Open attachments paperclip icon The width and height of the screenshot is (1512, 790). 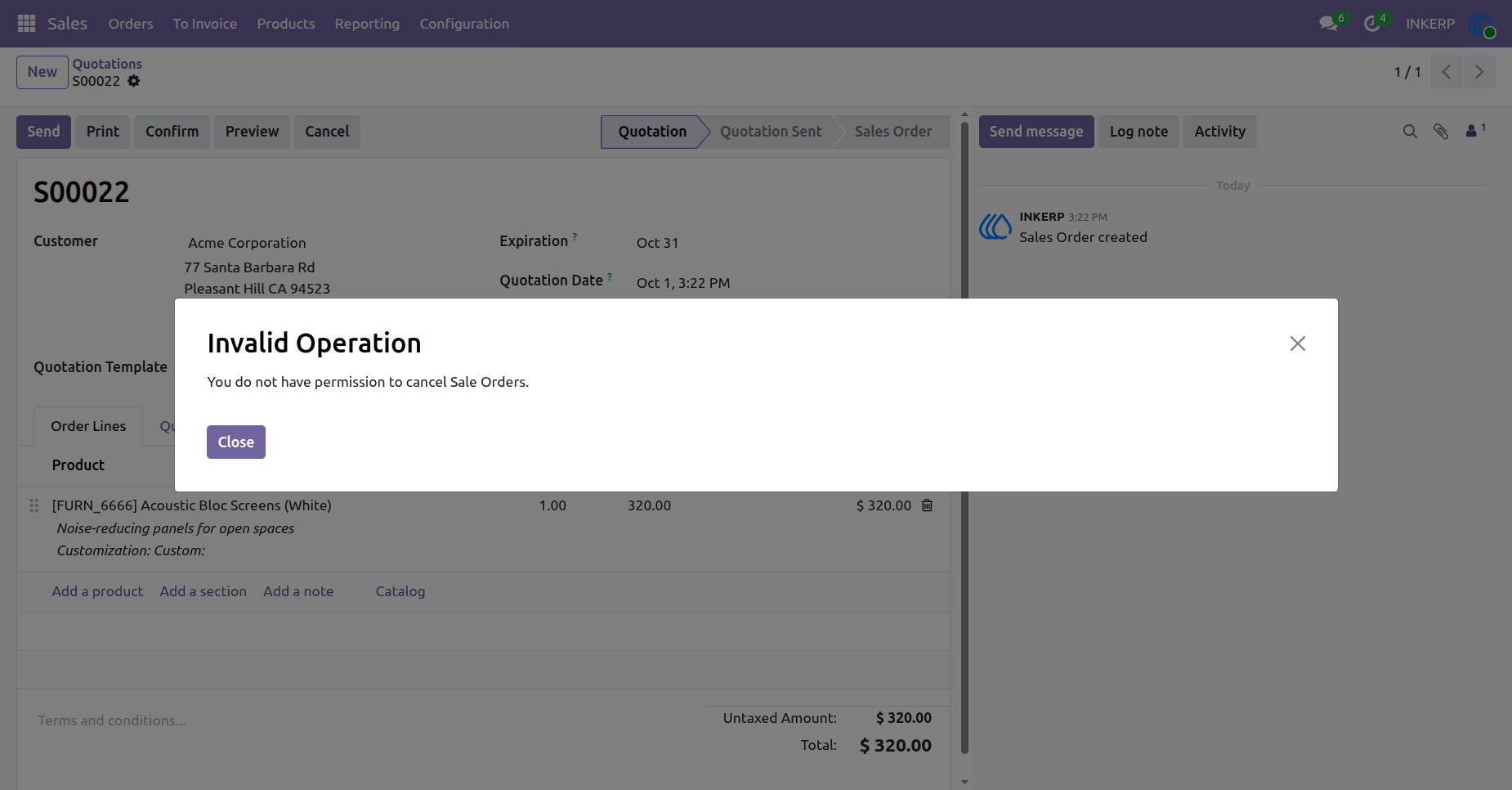(x=1441, y=132)
